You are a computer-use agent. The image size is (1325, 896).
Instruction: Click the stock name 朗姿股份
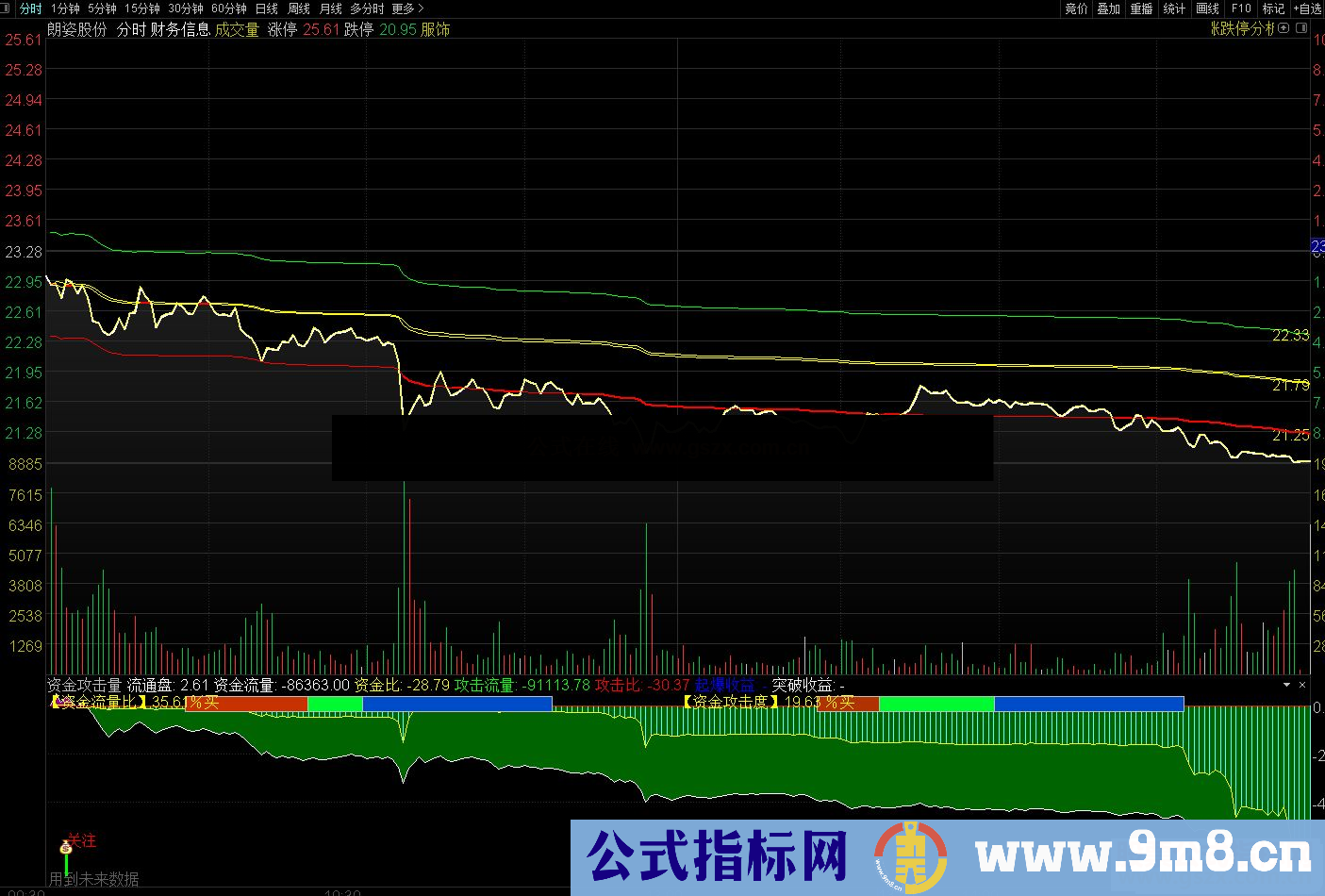click(x=77, y=29)
